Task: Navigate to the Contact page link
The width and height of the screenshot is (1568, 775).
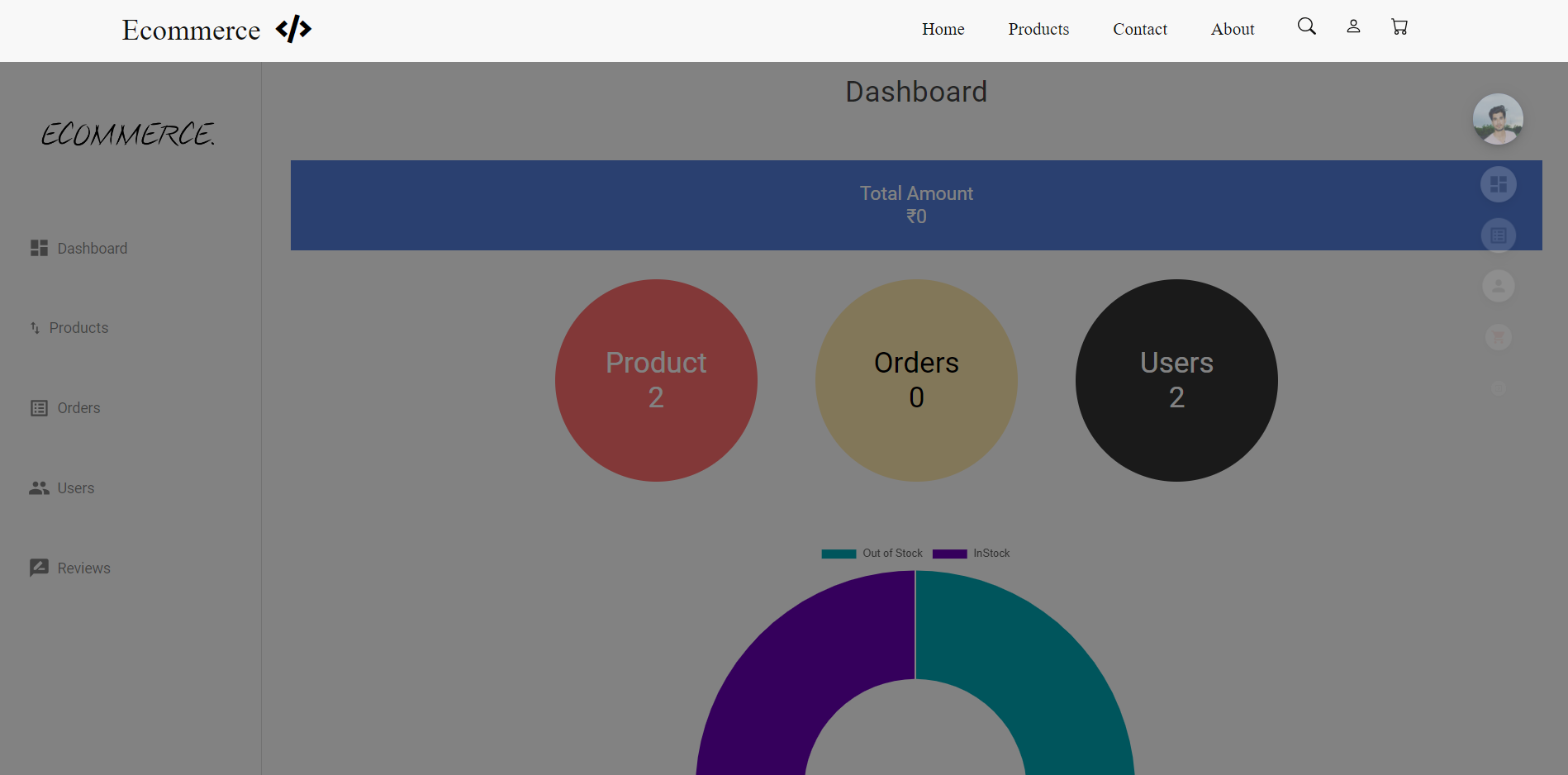Action: tap(1139, 29)
